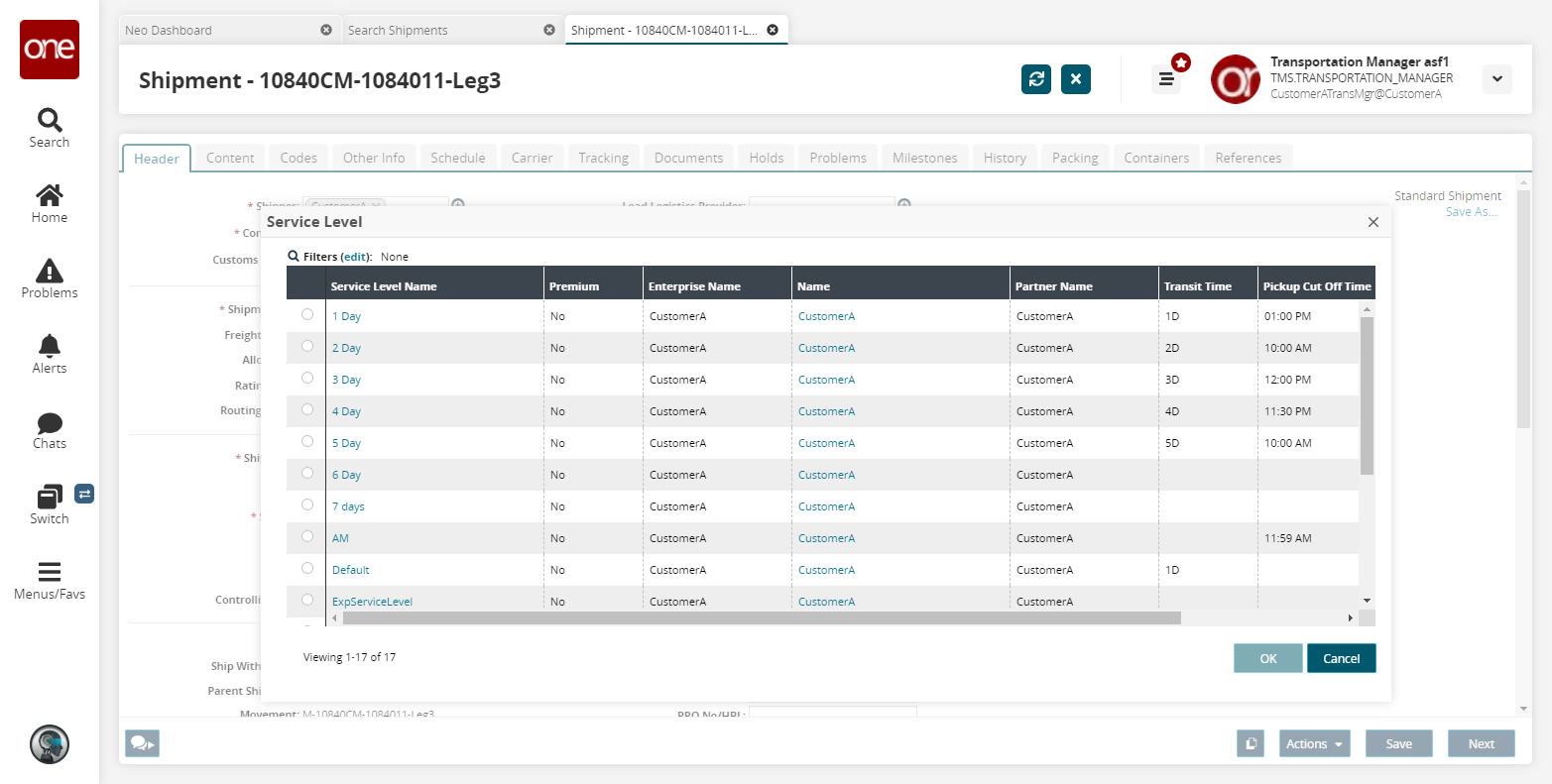Select the 3 Day radio button
The width and height of the screenshot is (1552, 784).
click(307, 378)
